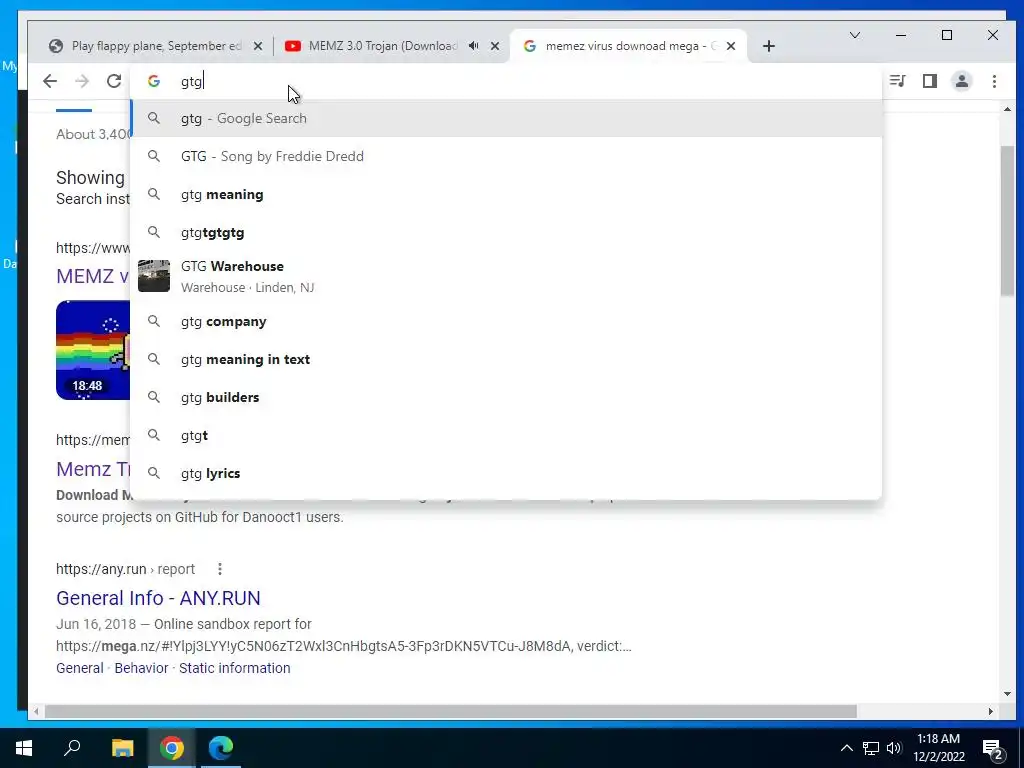1024x768 pixels.
Task: Click the Google icon in address bar
Action: pyautogui.click(x=154, y=81)
